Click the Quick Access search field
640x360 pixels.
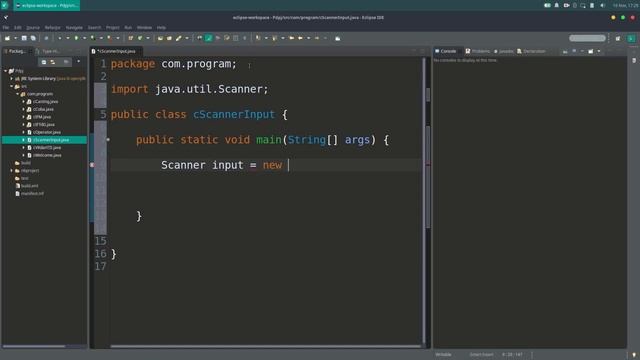point(587,38)
